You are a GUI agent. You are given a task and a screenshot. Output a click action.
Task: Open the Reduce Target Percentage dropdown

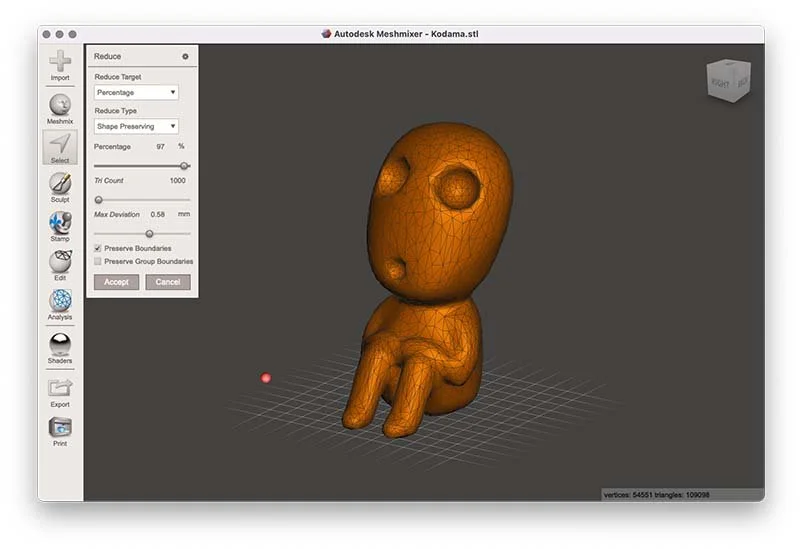point(136,92)
